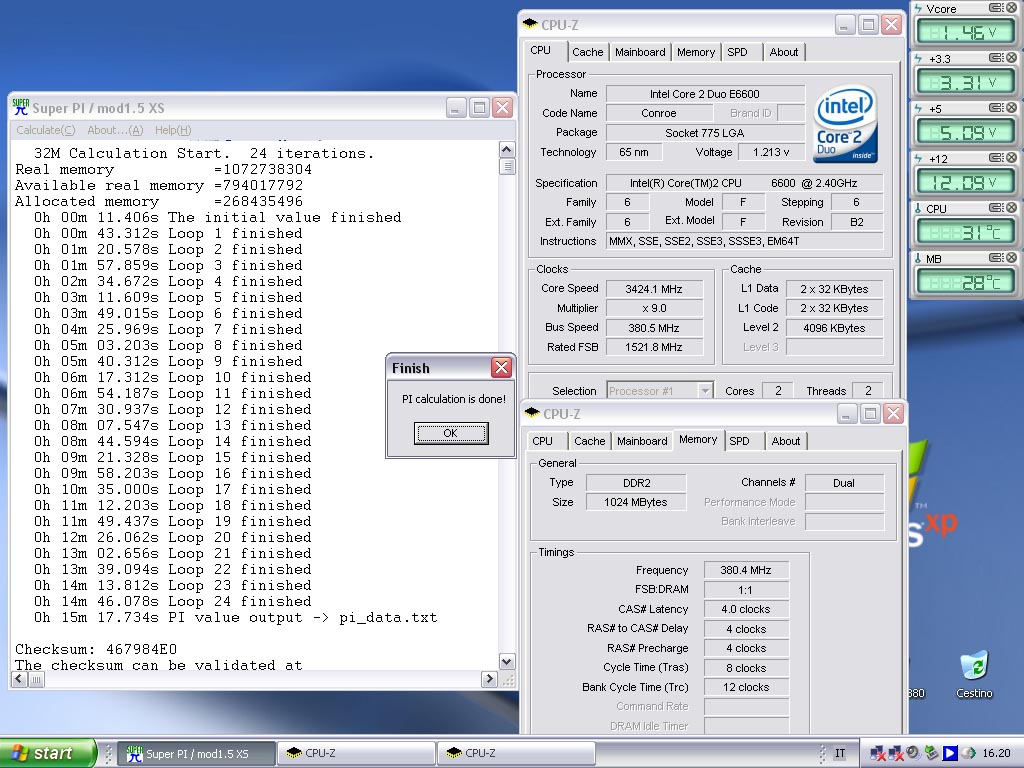This screenshot has width=1024, height=768.
Task: Open the Help(H) menu in Super PI
Action: [x=173, y=130]
